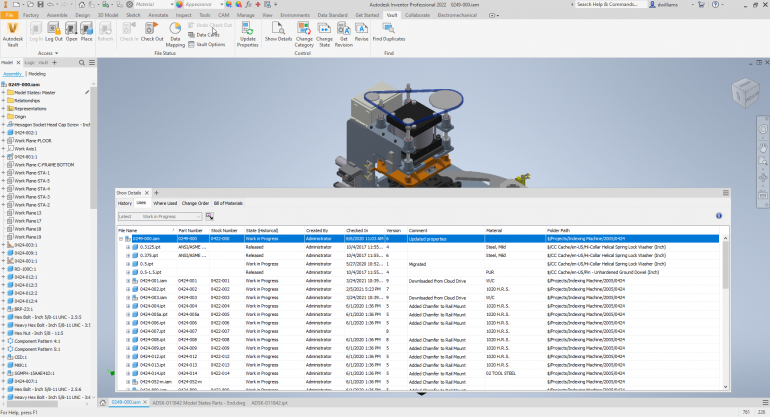Click the search icon in Model browser
Screen dimensions: 770x417
point(82,62)
